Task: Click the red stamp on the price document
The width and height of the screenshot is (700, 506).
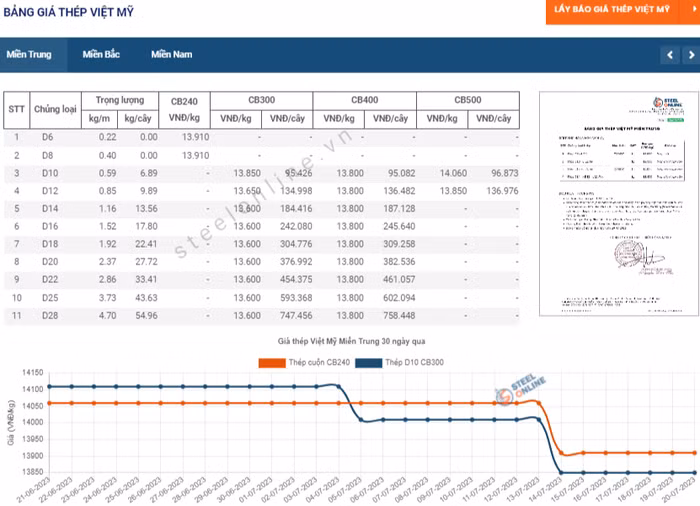Action: 626,253
